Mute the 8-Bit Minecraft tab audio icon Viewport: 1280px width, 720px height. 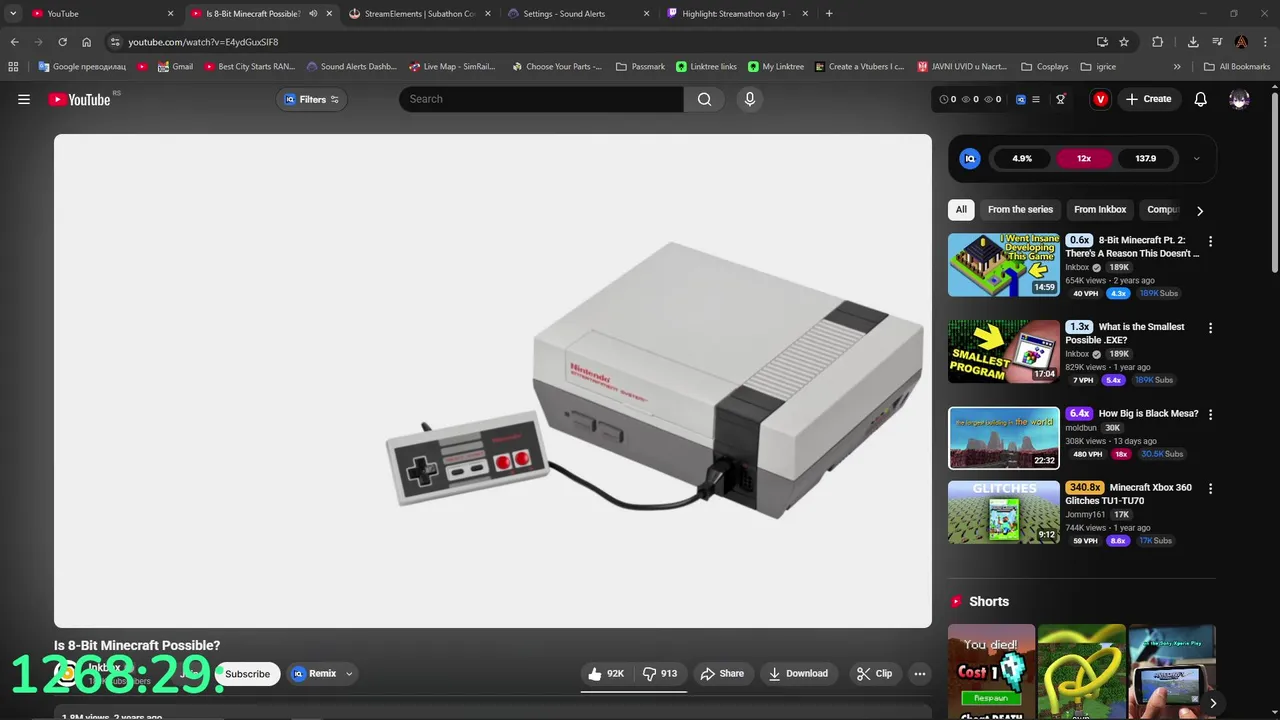313,14
